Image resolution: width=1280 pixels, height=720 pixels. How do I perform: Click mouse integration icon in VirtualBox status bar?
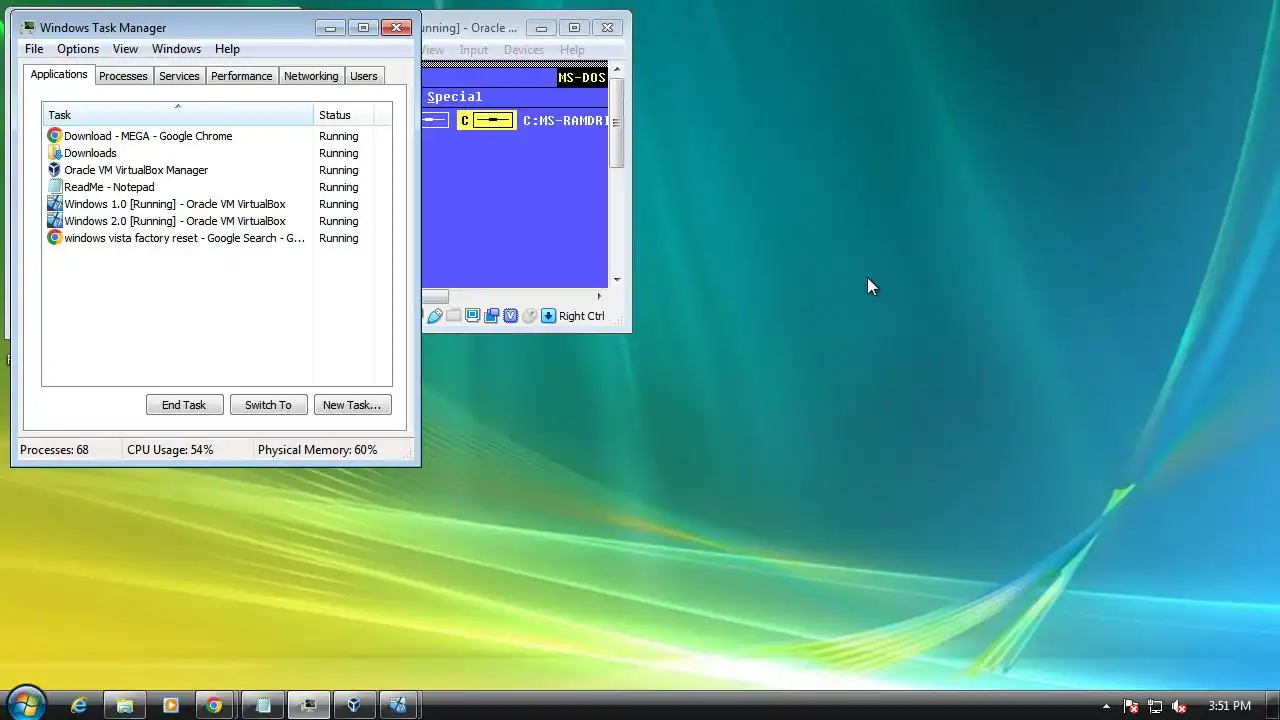coord(530,316)
